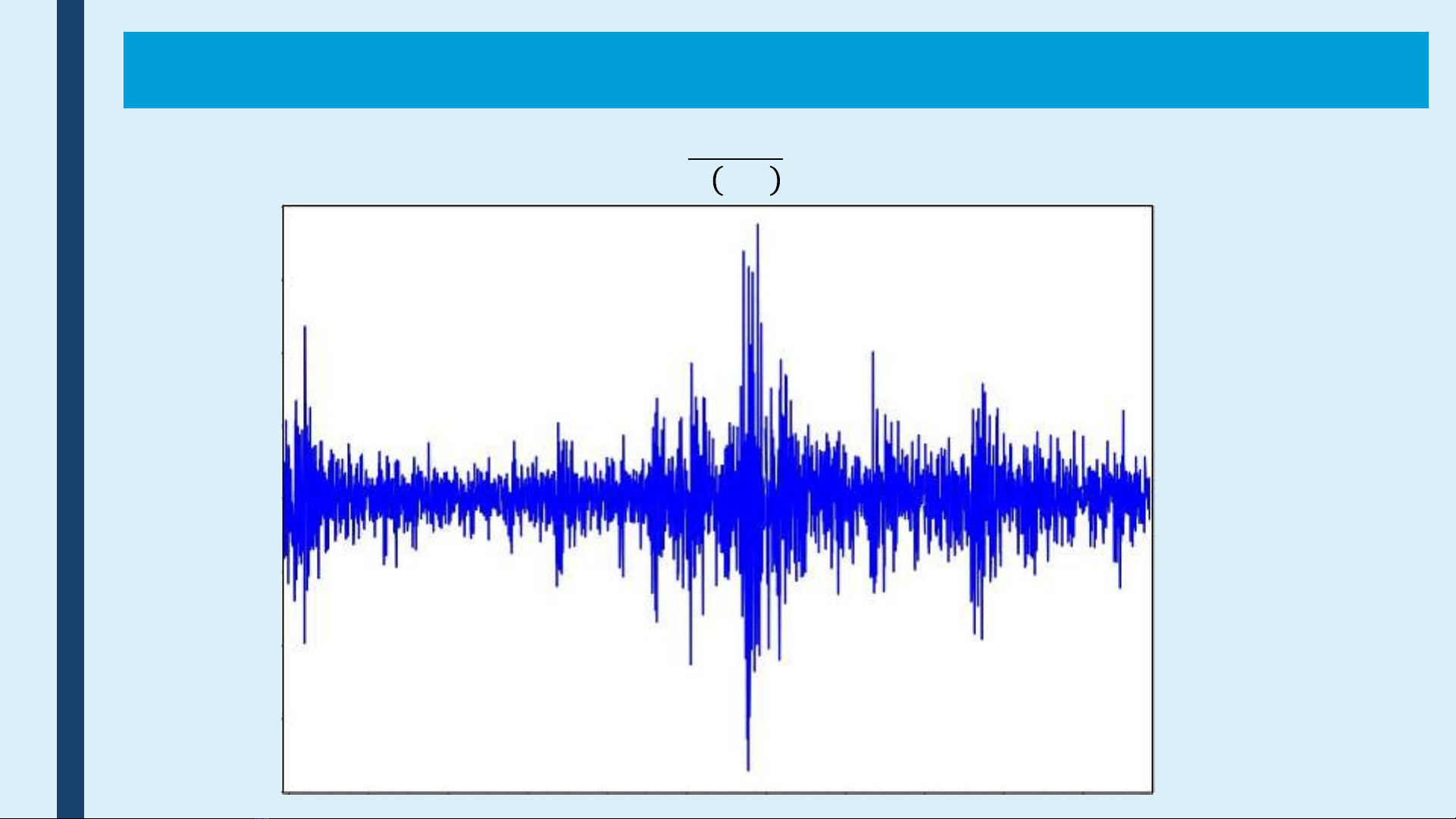Click the blank blue title banner
The height and width of the screenshot is (819, 1456).
coord(775,70)
